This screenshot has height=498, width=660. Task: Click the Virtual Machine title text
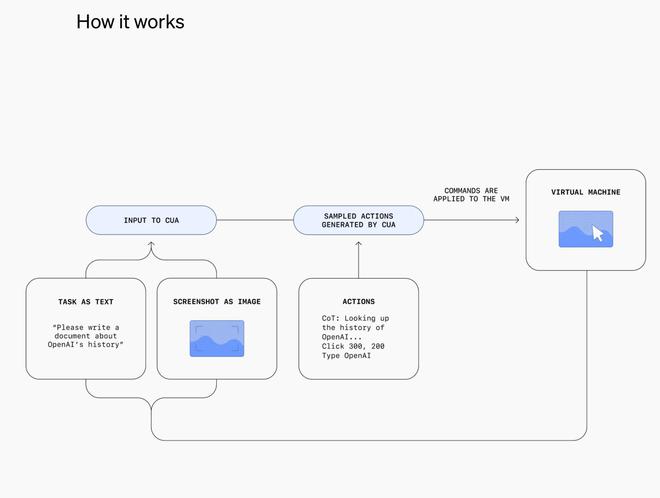(585, 192)
